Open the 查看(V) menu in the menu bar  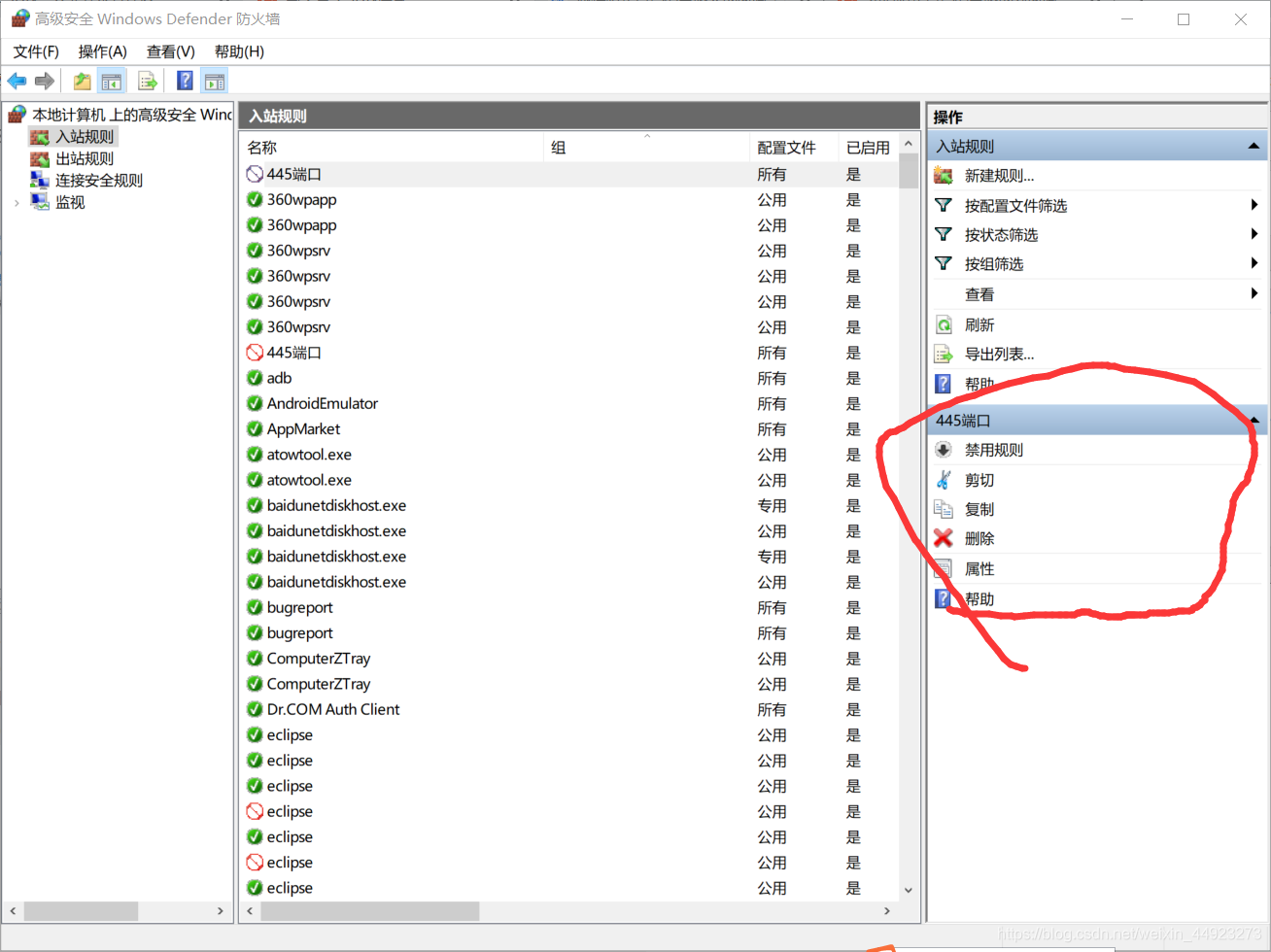[x=170, y=51]
